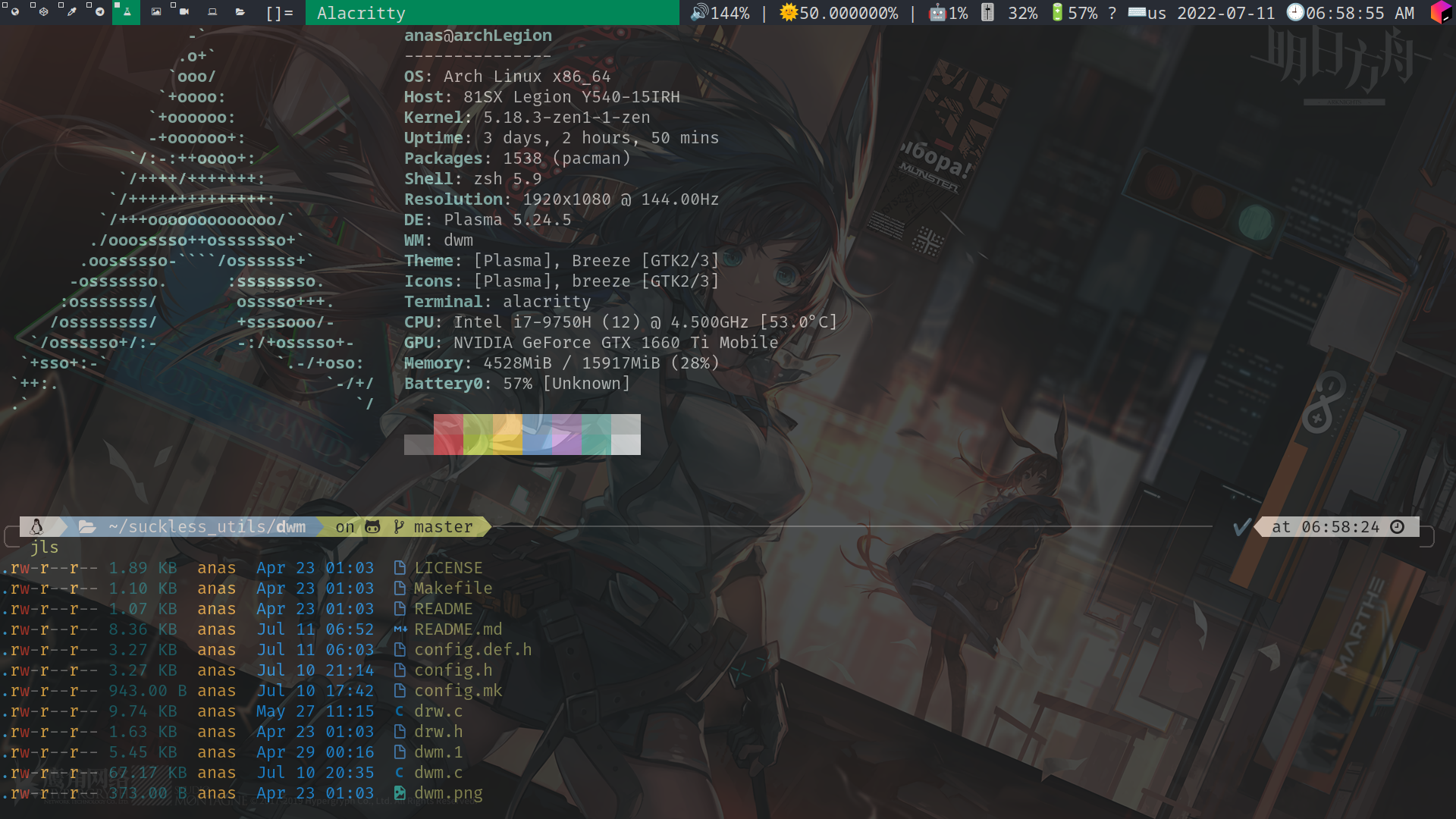Click the speaker volume 144% indicator

pyautogui.click(x=720, y=13)
